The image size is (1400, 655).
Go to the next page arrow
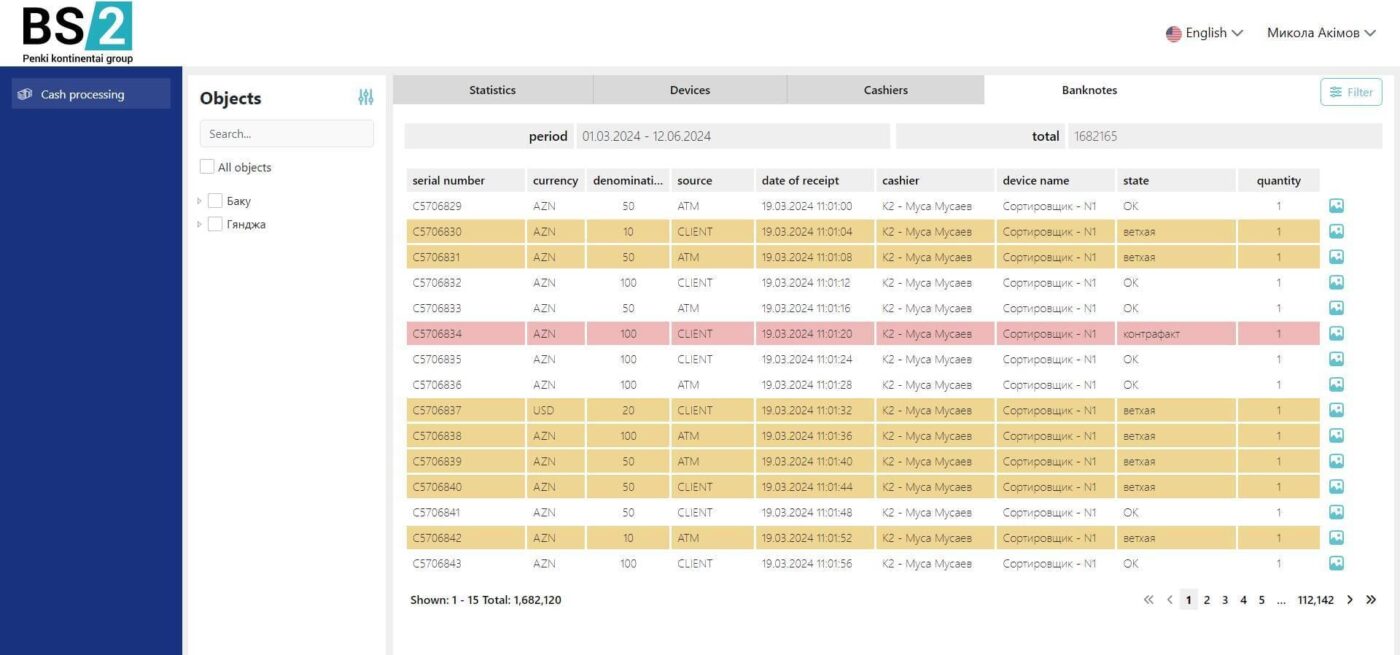click(x=1350, y=600)
